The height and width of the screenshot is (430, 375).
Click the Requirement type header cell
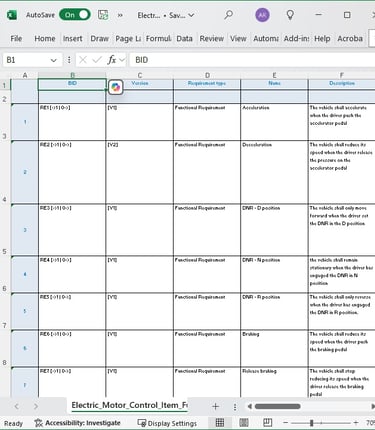[207, 85]
